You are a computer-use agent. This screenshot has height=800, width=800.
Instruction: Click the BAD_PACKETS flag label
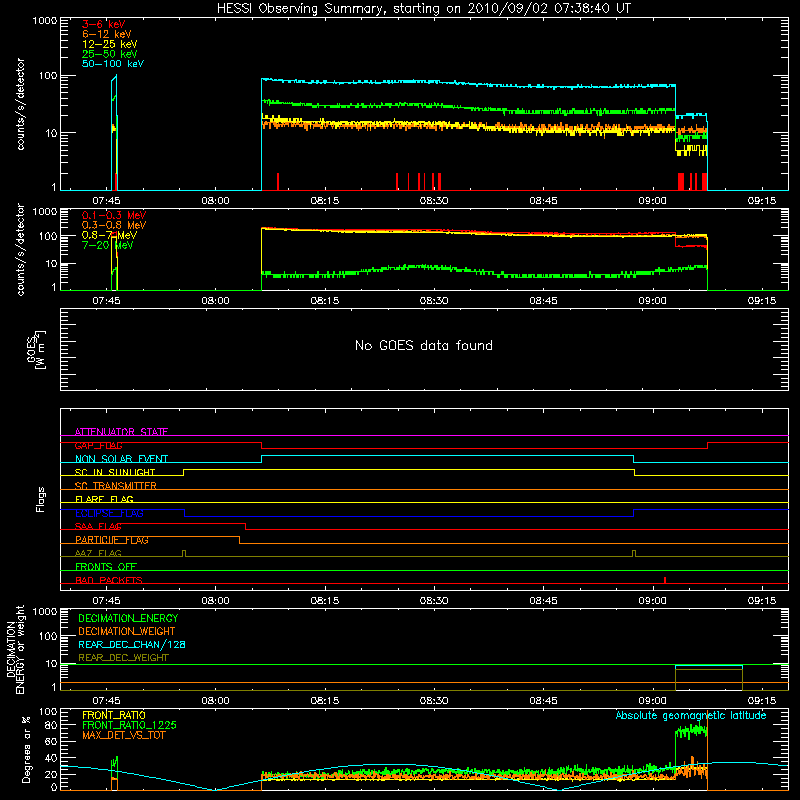tap(109, 580)
